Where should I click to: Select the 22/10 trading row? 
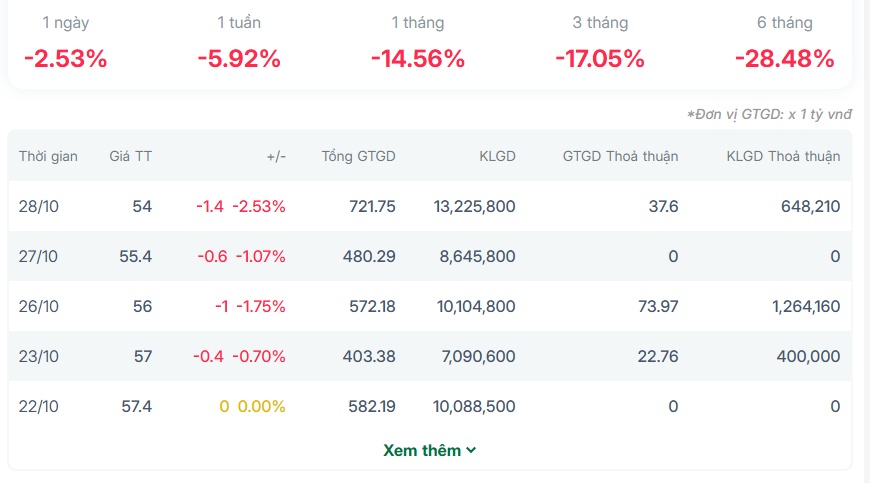[x=430, y=406]
